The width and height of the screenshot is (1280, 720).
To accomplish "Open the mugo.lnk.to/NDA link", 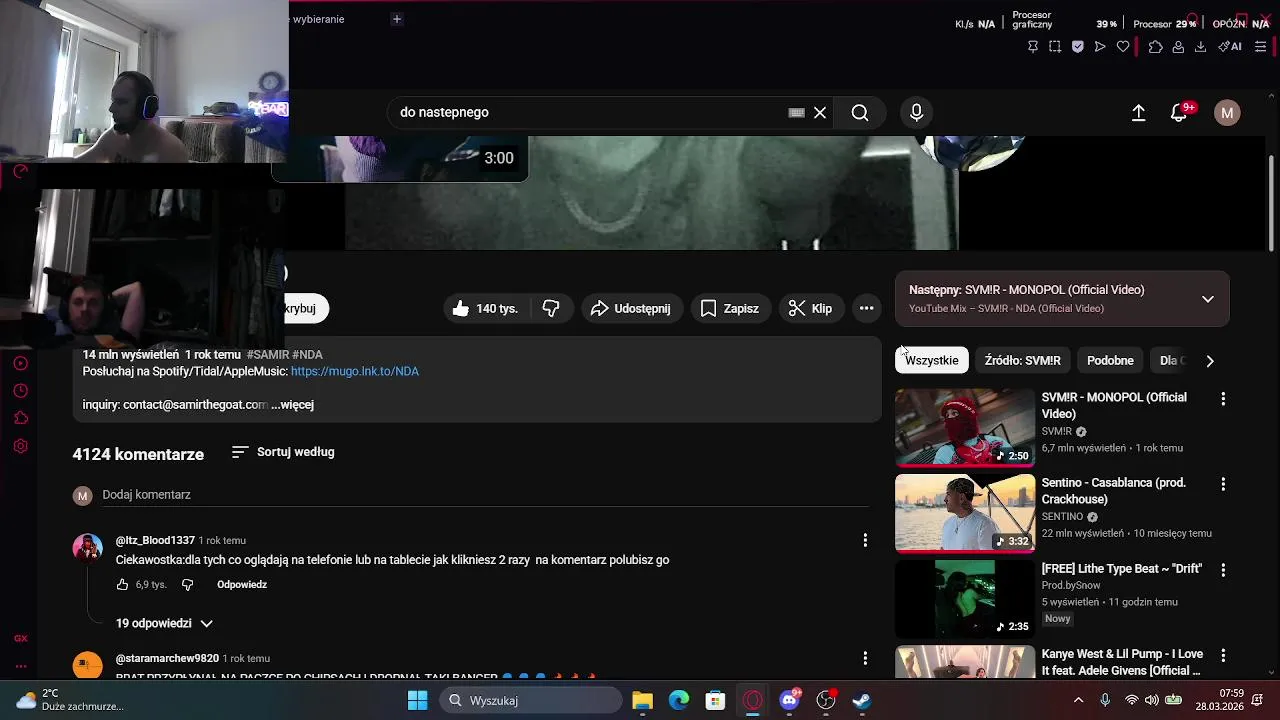I will coord(355,371).
